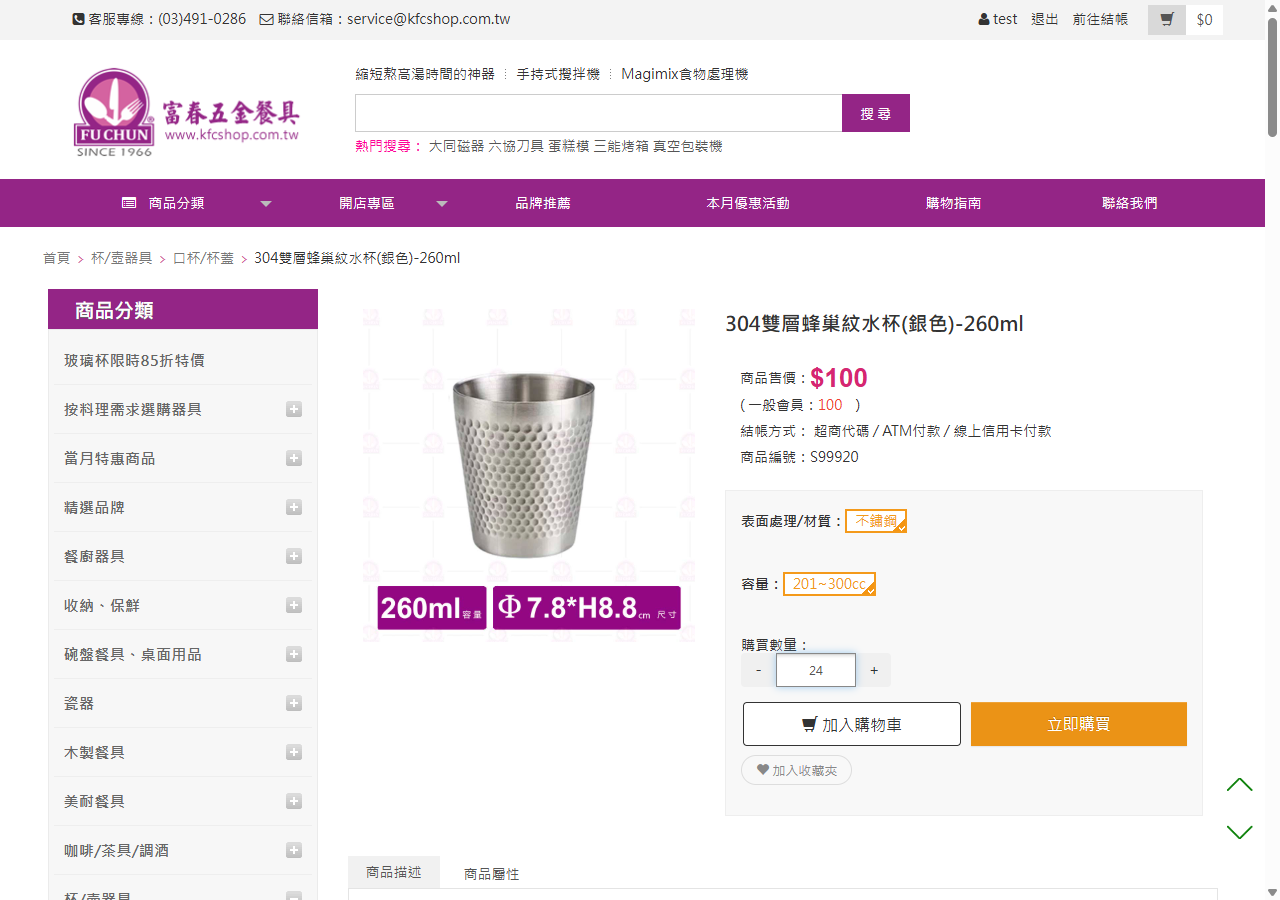Click 加入購物車 button
Viewport: 1280px width, 900px height.
coord(852,724)
